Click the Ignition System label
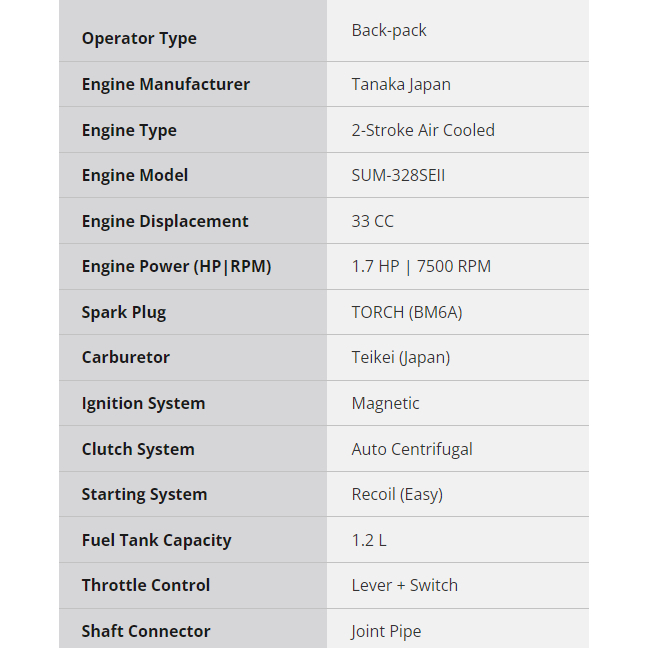Image resolution: width=648 pixels, height=648 pixels. (143, 403)
